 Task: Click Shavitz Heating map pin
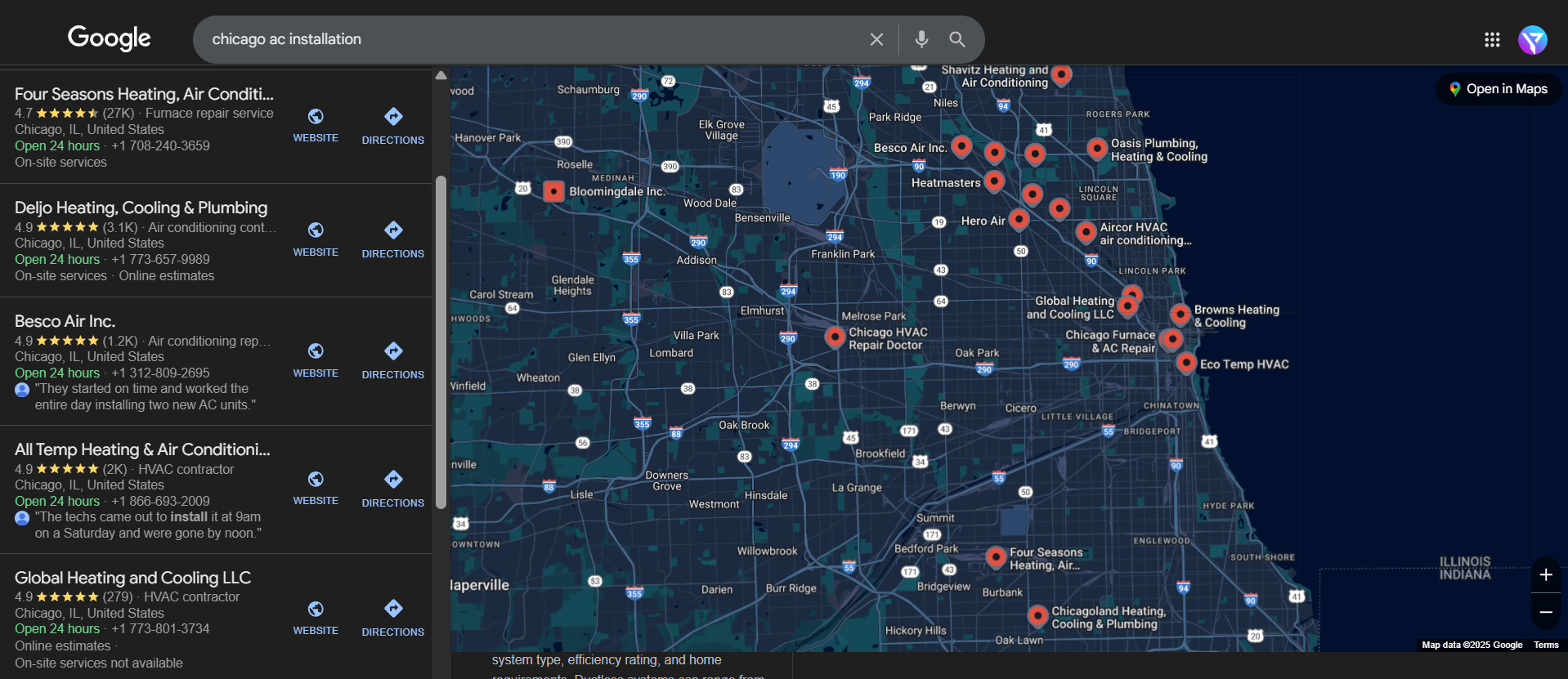point(1061,75)
